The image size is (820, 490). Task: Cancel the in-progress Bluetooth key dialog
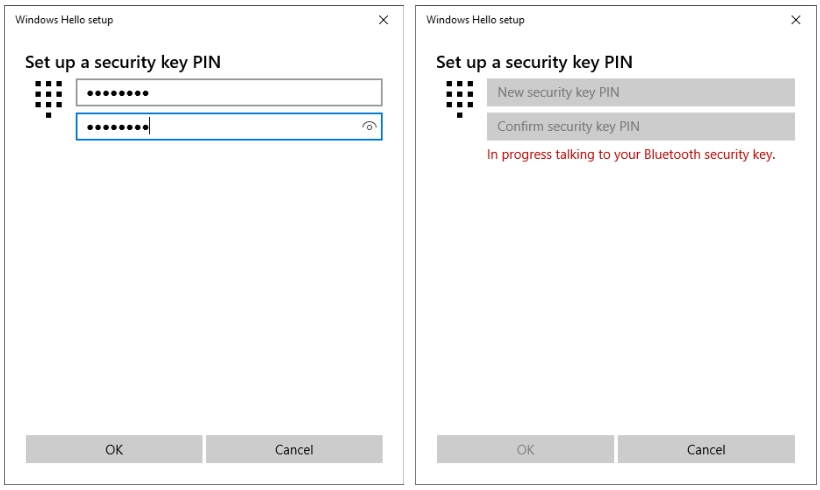tap(706, 450)
